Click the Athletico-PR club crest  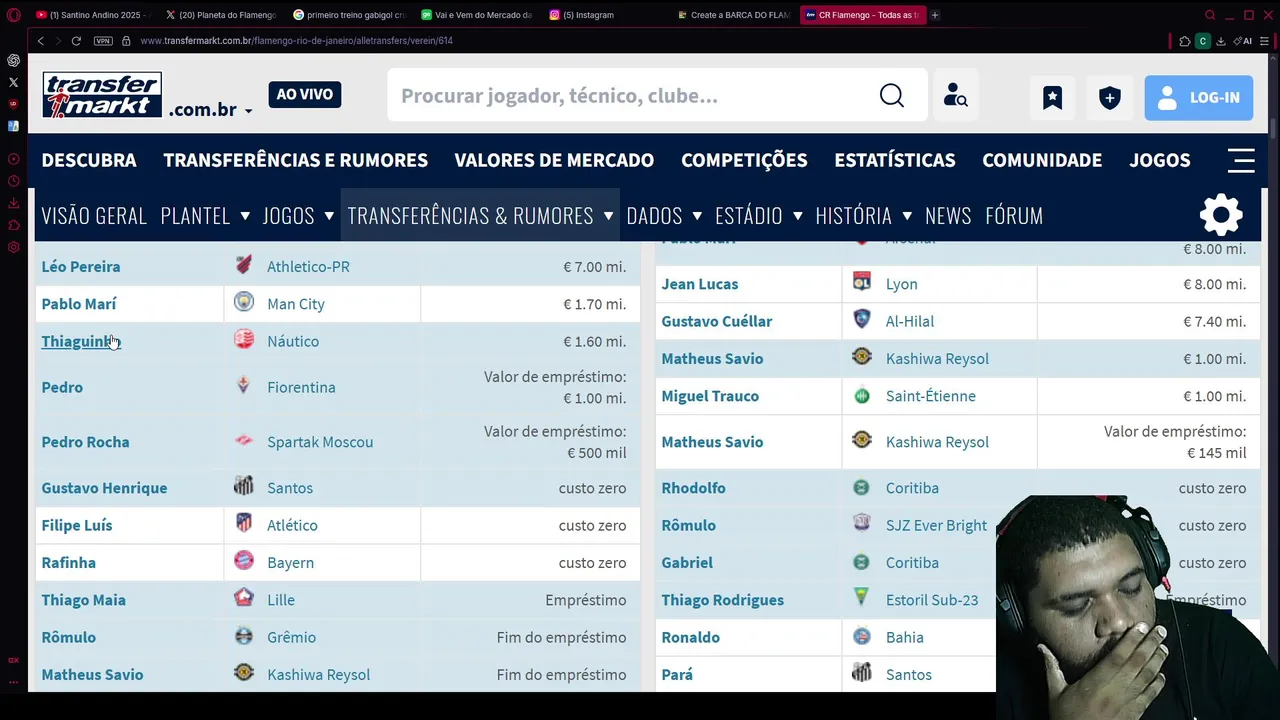point(244,265)
